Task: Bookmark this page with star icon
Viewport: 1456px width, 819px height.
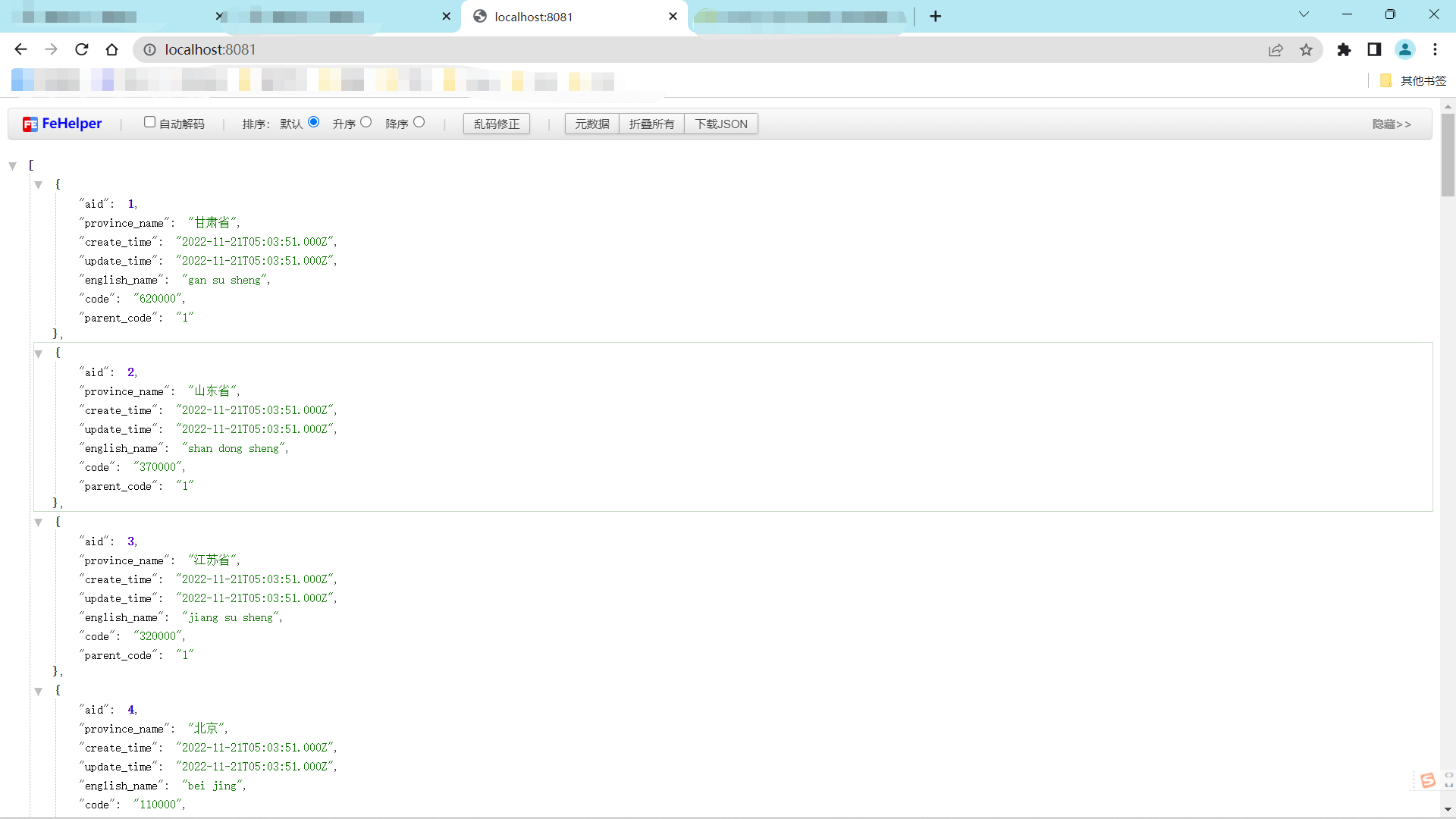Action: tap(1306, 49)
